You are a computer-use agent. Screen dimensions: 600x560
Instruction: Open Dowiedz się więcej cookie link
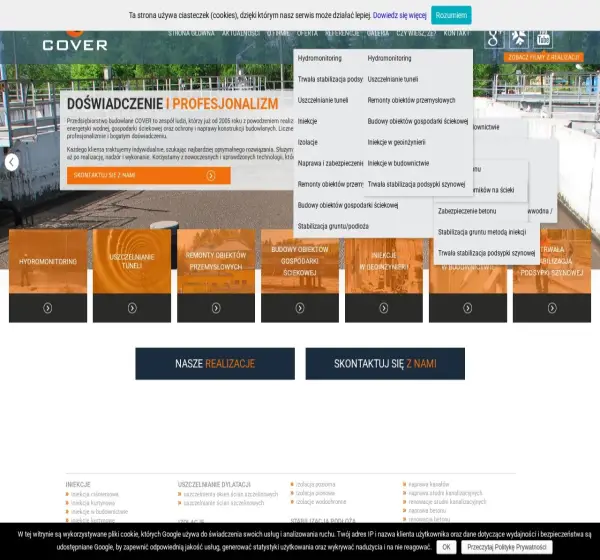click(399, 15)
